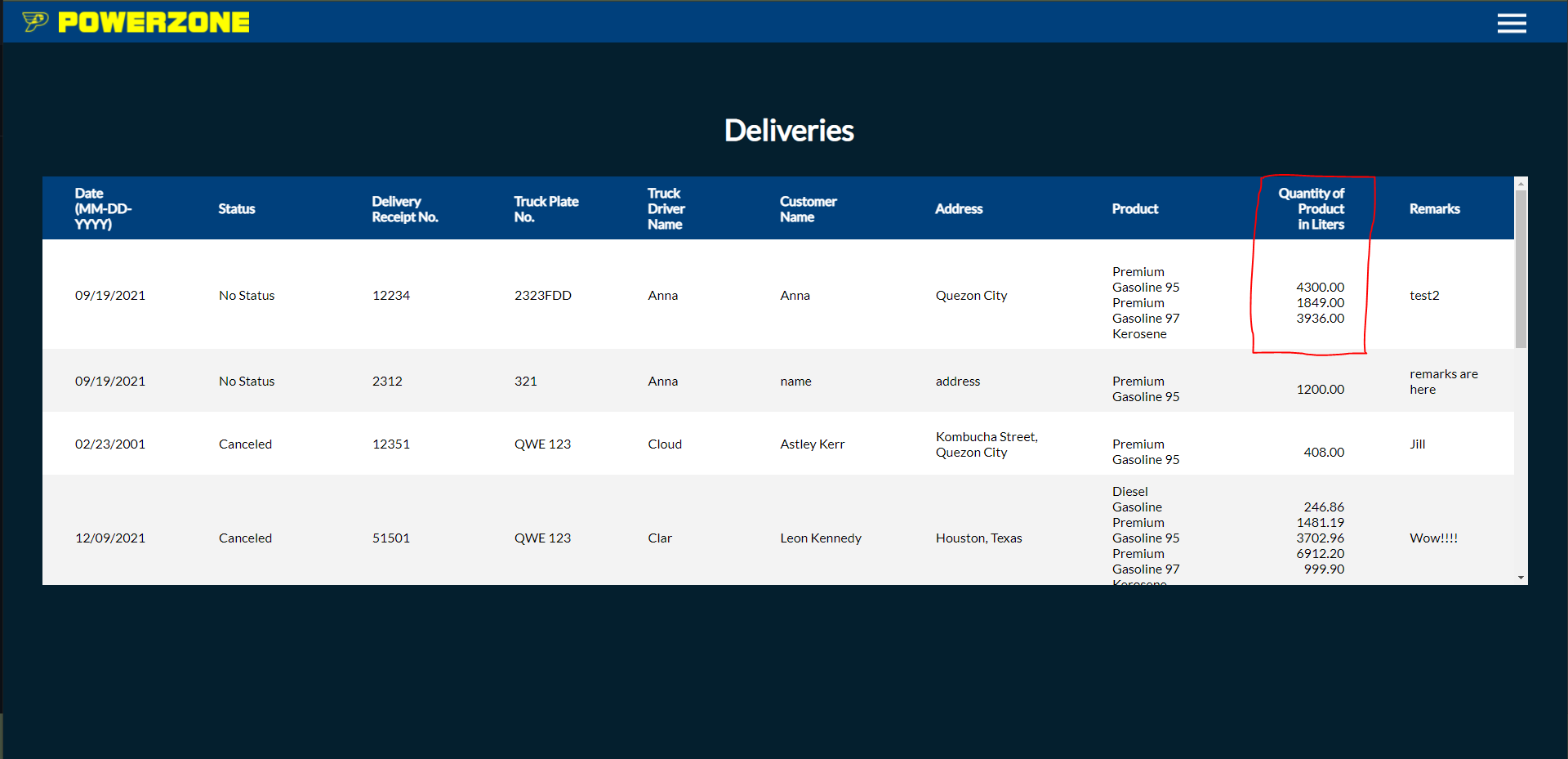Click remark 'remarks are here'
This screenshot has width=1568, height=759.
[1444, 382]
